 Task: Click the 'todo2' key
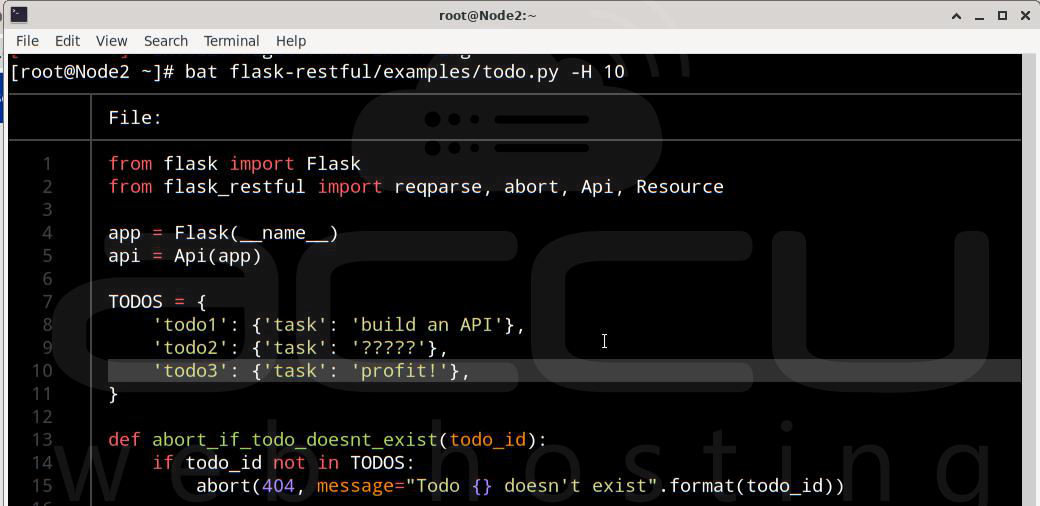pyautogui.click(x=191, y=348)
